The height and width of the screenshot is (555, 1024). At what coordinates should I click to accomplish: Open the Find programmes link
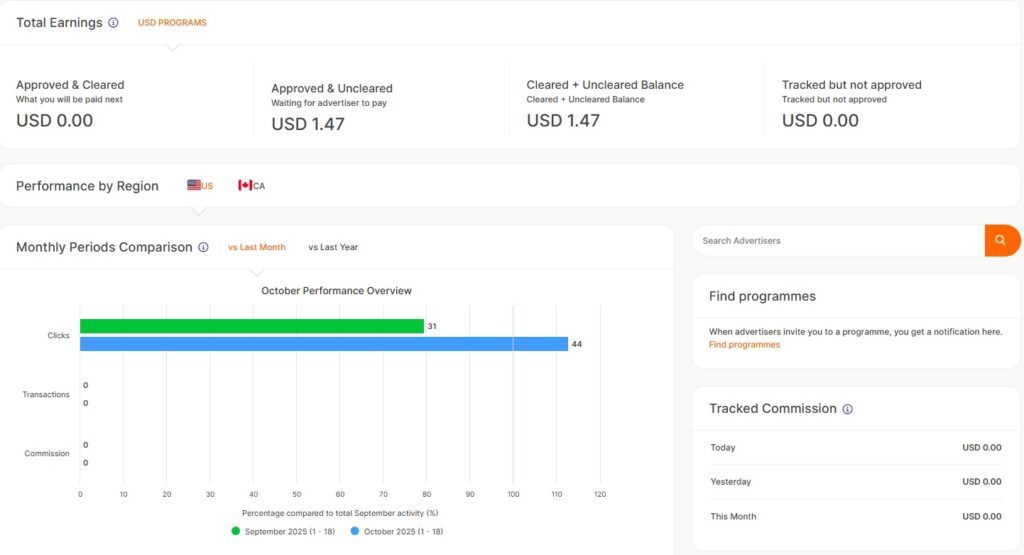coord(744,345)
